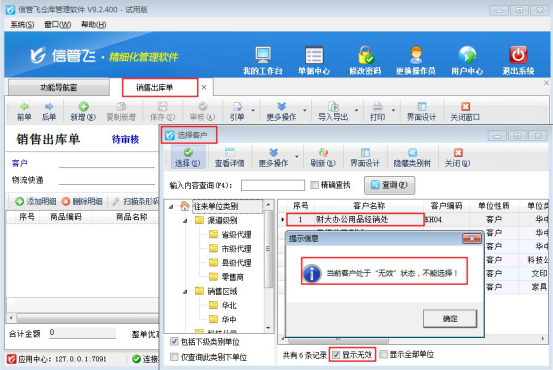Open 导入导出 dropdown arrow

[x=357, y=111]
